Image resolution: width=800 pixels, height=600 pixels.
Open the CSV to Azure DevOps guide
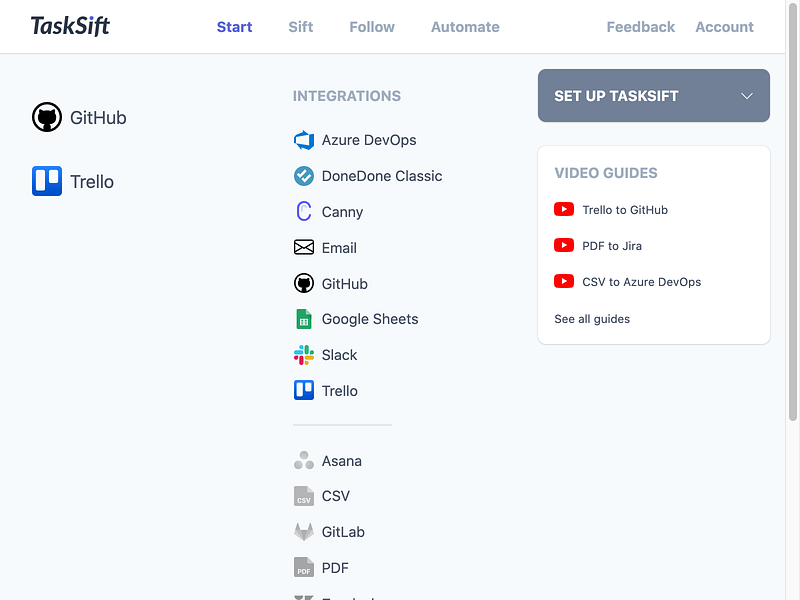tap(641, 282)
